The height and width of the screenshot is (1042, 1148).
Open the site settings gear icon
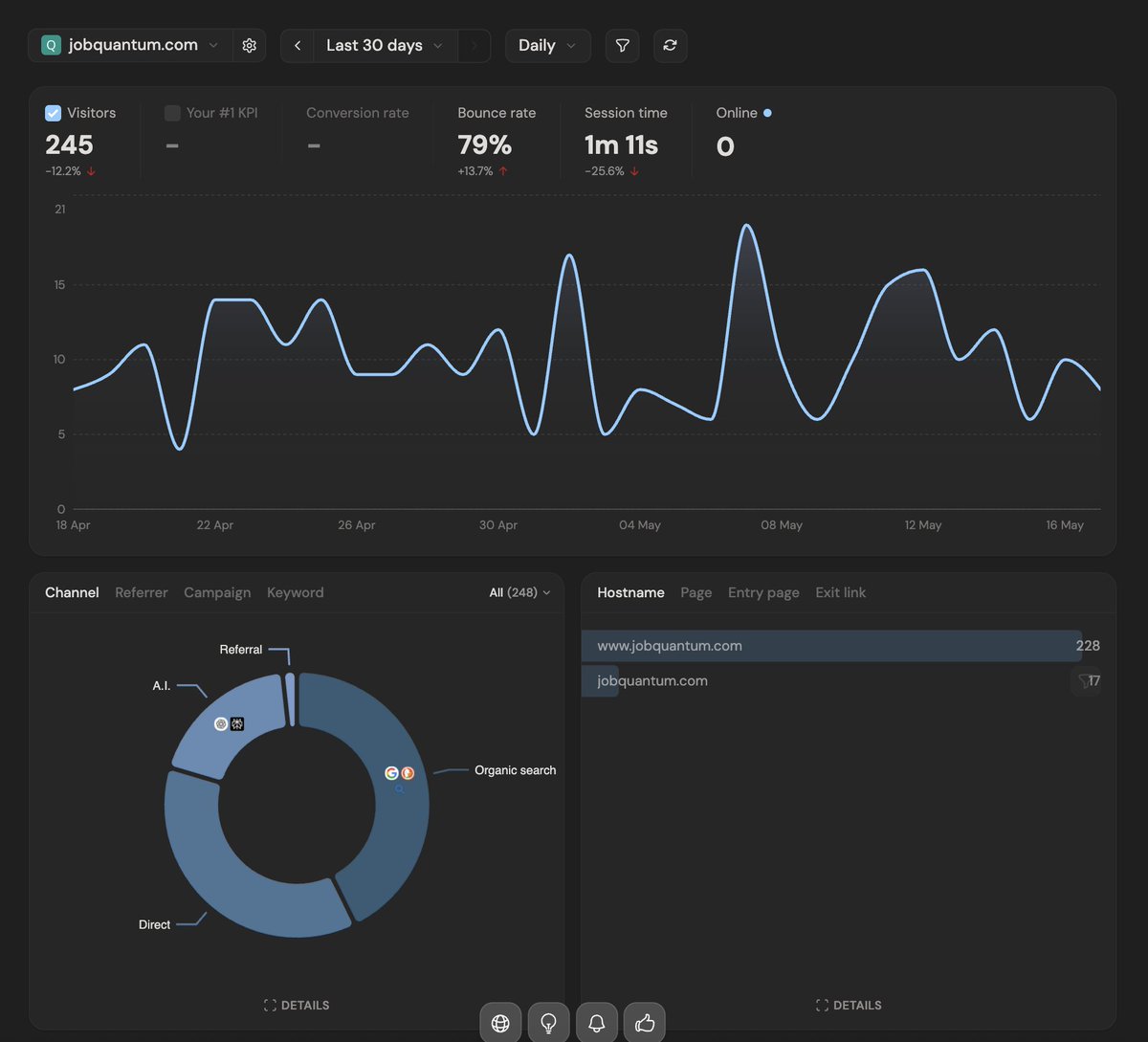(x=249, y=45)
